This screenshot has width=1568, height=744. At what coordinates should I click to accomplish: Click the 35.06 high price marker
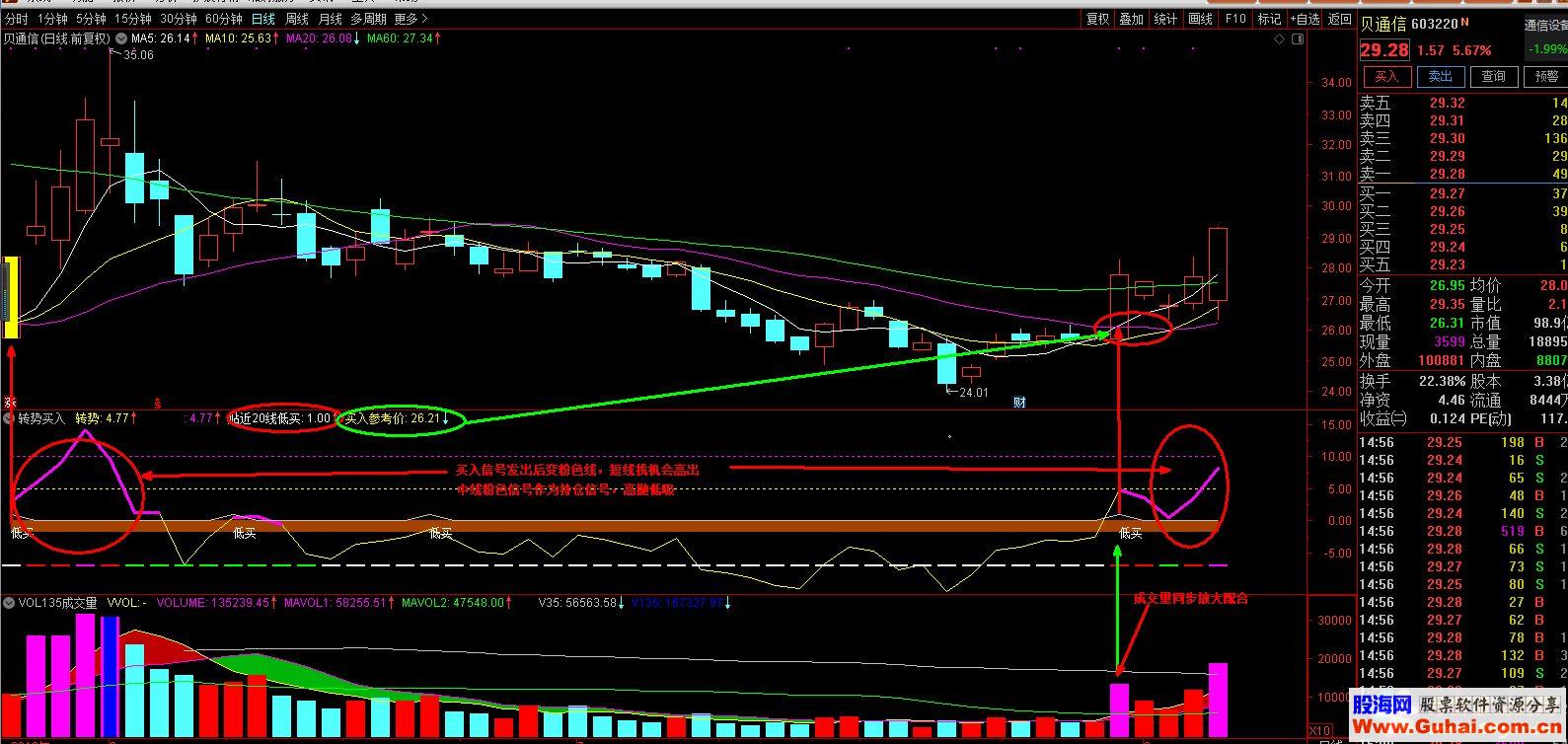click(x=137, y=55)
